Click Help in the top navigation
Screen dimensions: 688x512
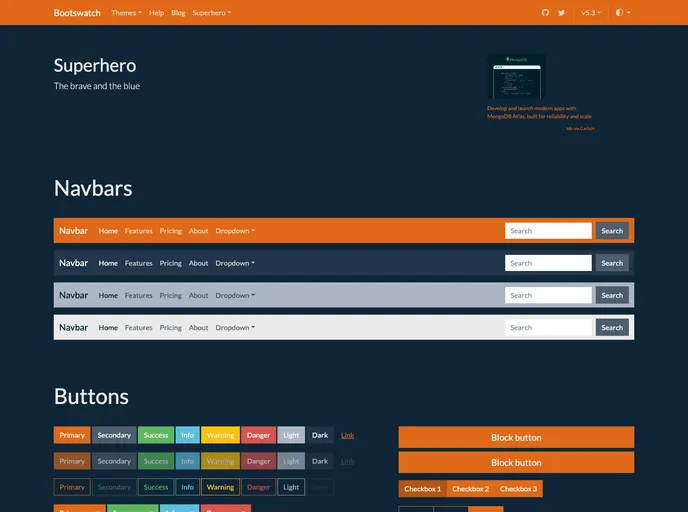156,13
